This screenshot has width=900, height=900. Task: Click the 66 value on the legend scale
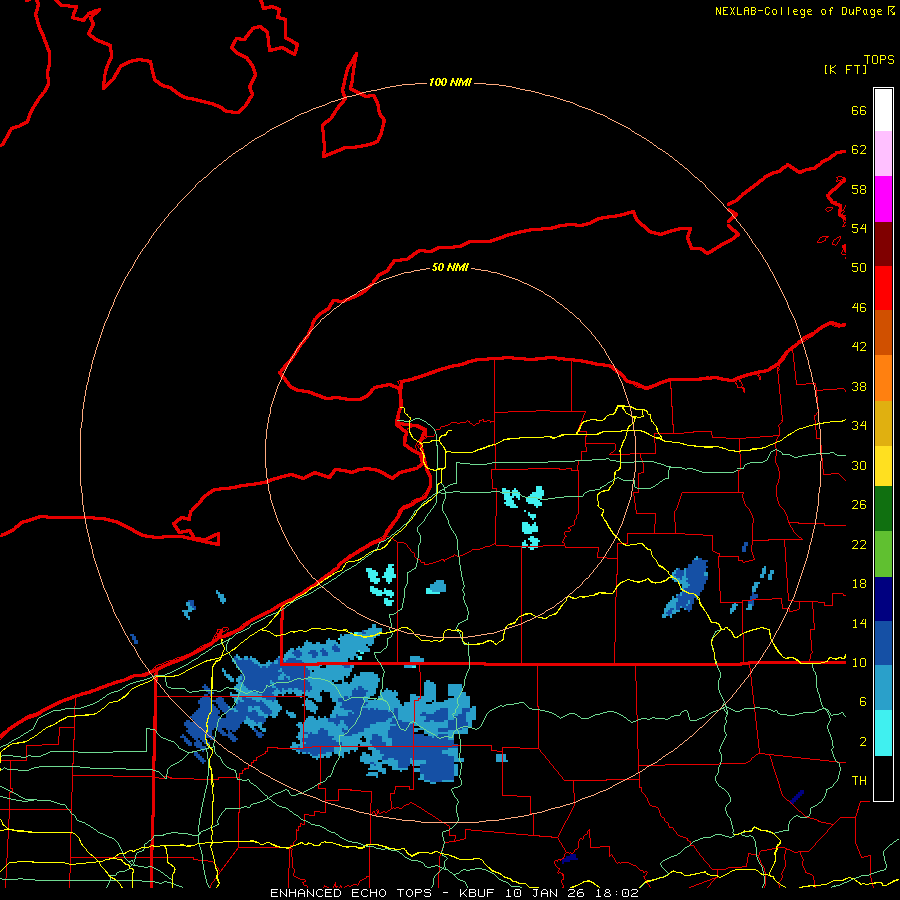pyautogui.click(x=859, y=110)
